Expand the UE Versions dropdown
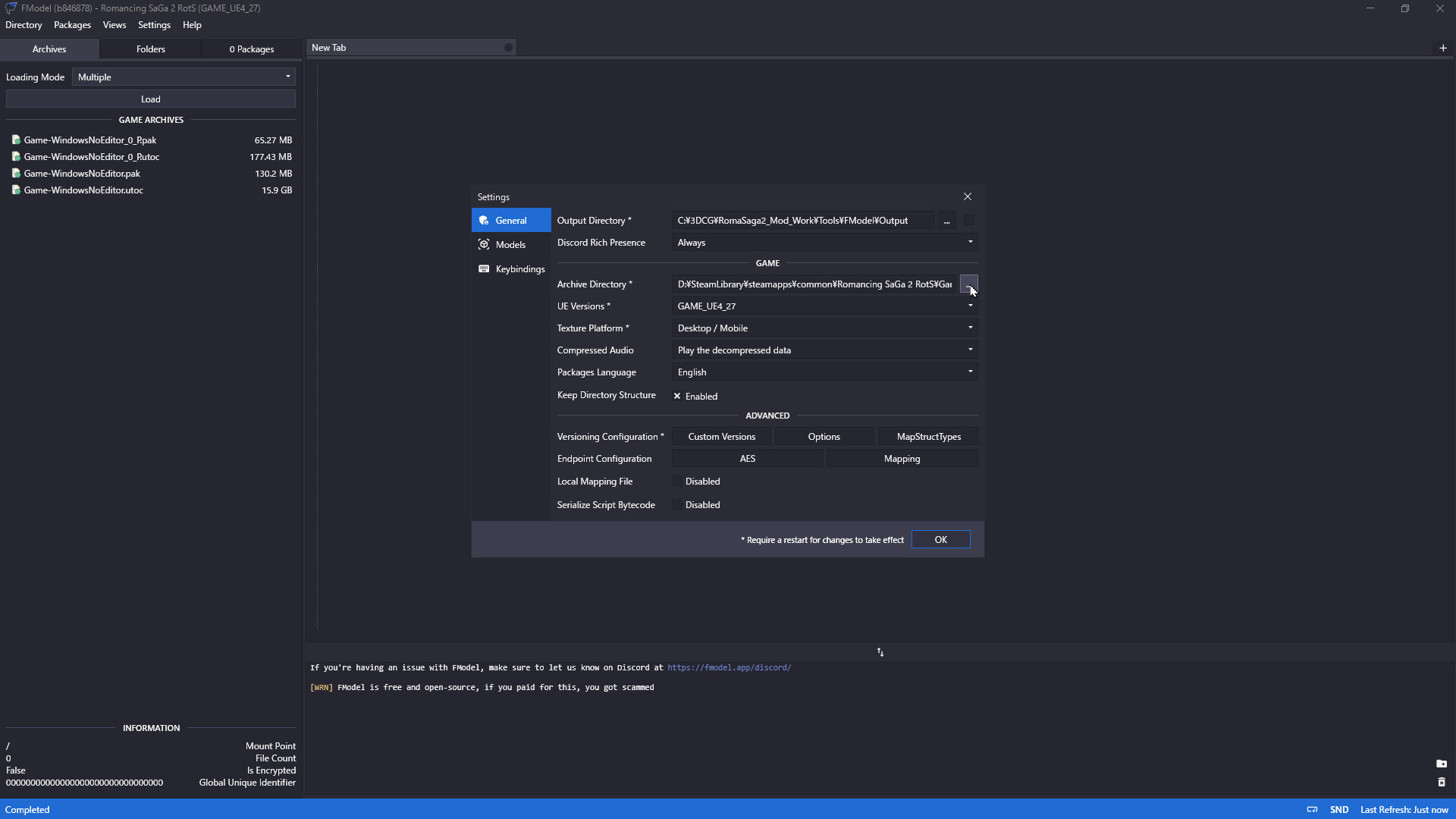The width and height of the screenshot is (1456, 819). click(x=824, y=306)
